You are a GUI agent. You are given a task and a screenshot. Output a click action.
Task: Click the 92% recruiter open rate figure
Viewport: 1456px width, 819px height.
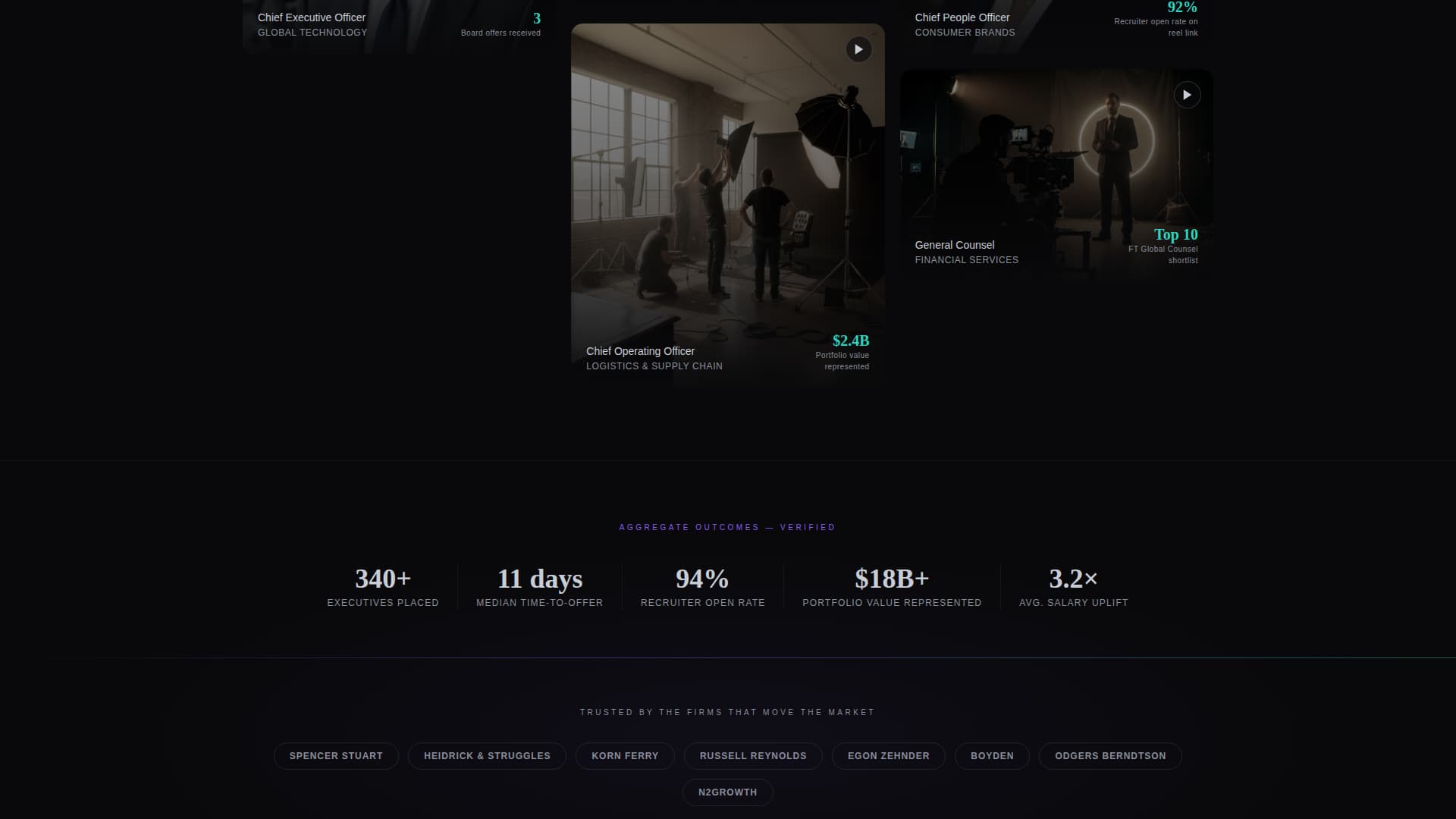tap(1181, 8)
